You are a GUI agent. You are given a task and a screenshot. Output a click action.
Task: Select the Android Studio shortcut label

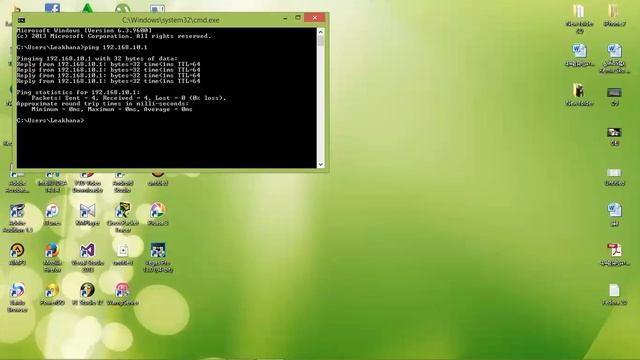pyautogui.click(x=122, y=187)
